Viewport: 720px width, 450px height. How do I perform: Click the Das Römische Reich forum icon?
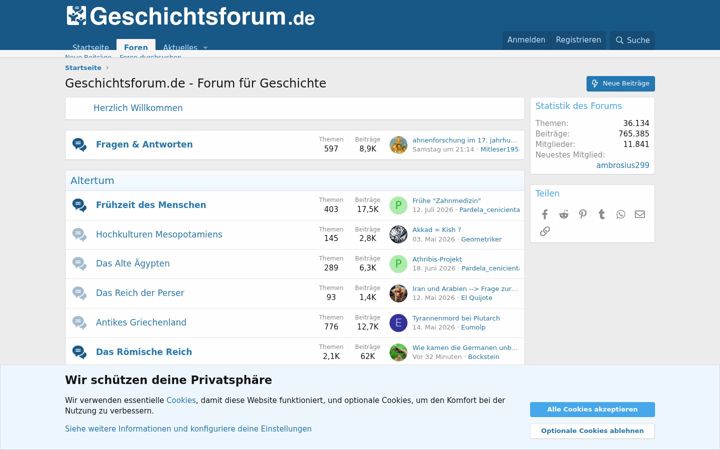79,352
